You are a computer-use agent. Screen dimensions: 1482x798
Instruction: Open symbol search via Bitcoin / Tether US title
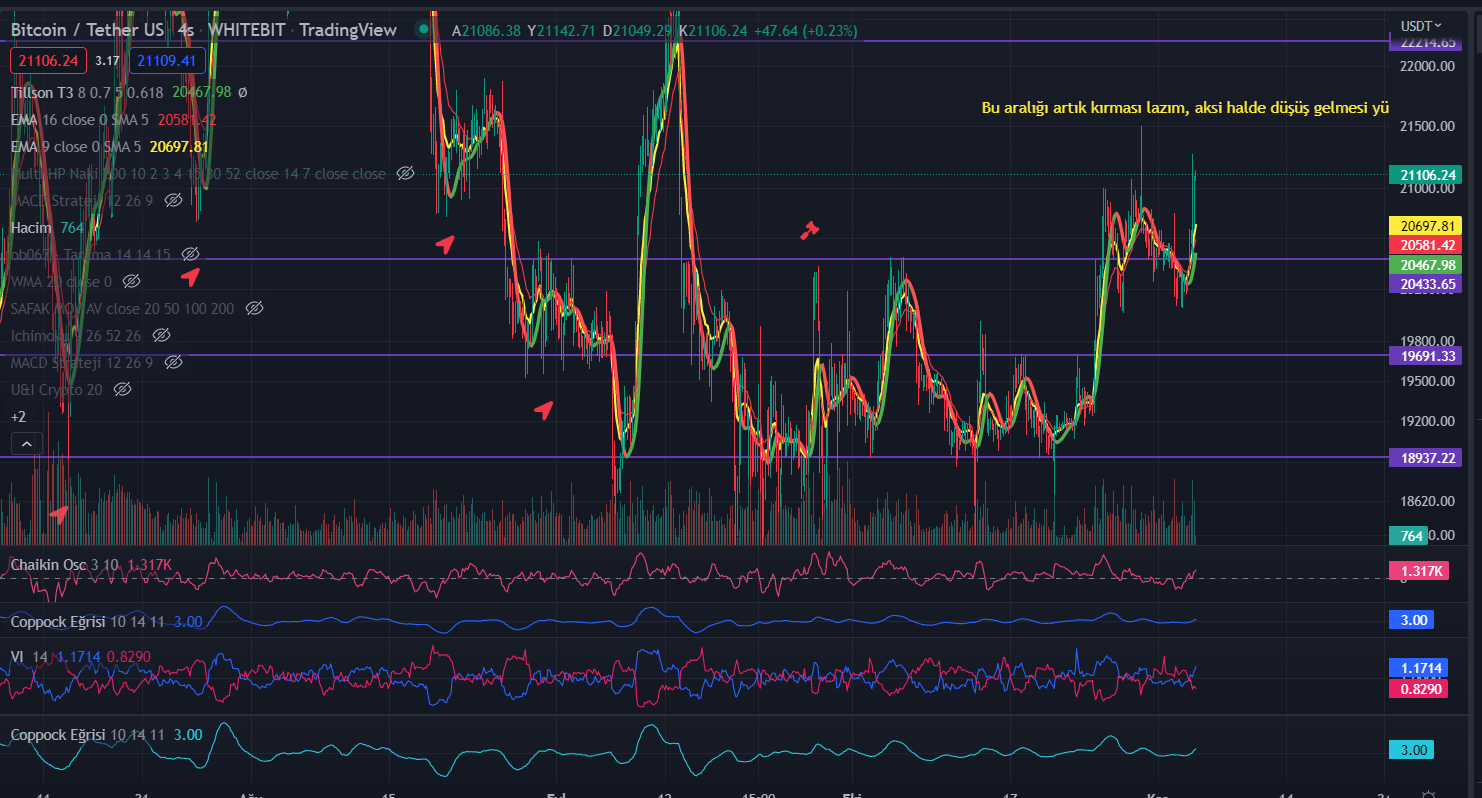click(x=87, y=31)
